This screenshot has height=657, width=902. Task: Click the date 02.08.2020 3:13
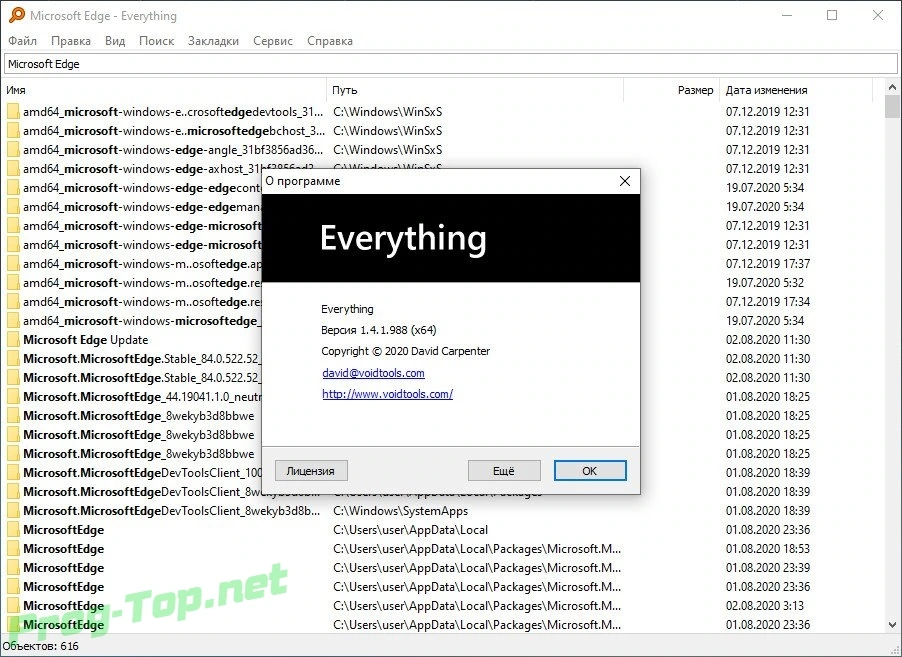[x=765, y=606]
